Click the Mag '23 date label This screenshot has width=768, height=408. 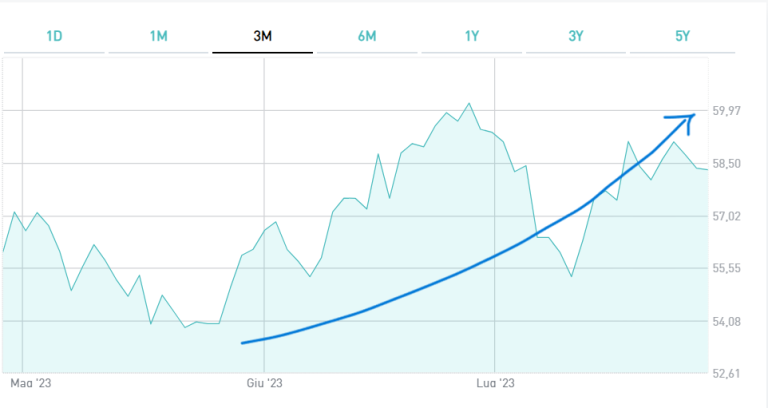29,383
